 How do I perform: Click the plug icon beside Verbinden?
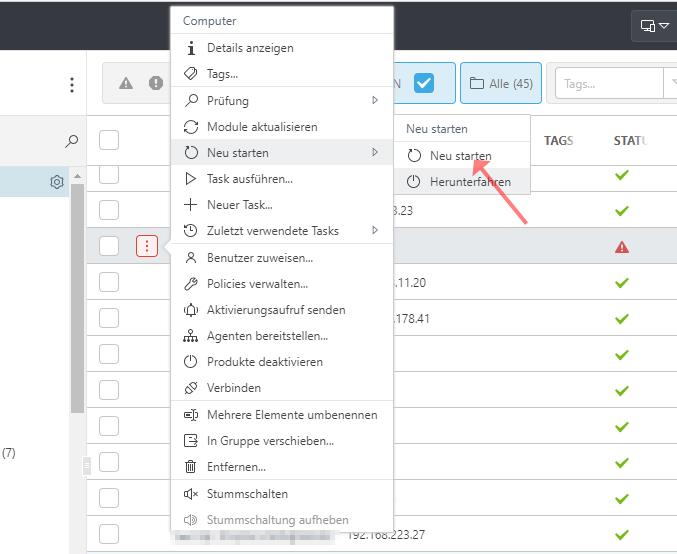[190, 388]
